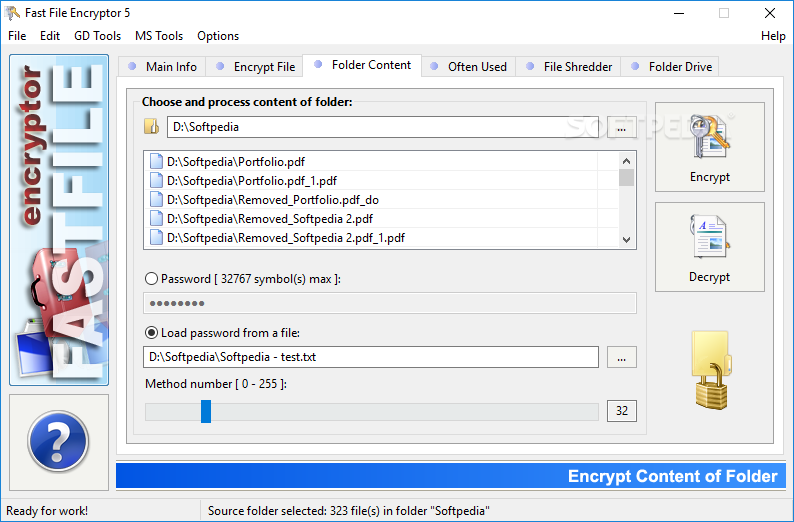
Task: Browse for the password file with the ... button
Action: tap(621, 357)
